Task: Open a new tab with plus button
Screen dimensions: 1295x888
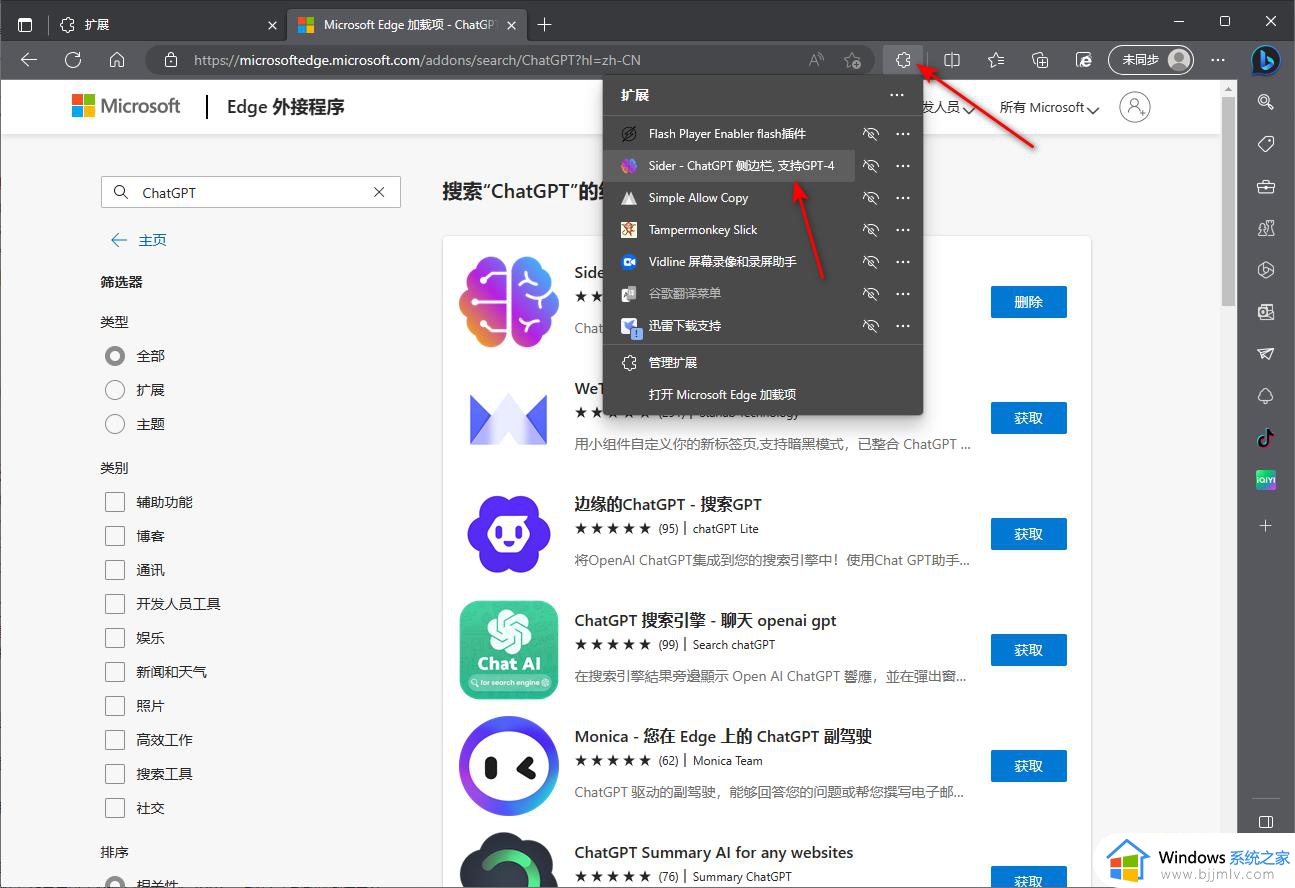Action: [x=544, y=24]
